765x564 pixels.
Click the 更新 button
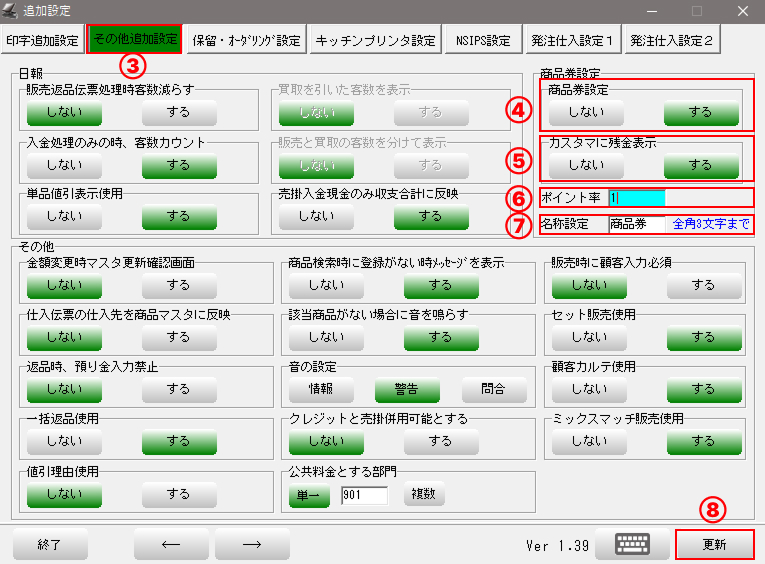pyautogui.click(x=714, y=545)
